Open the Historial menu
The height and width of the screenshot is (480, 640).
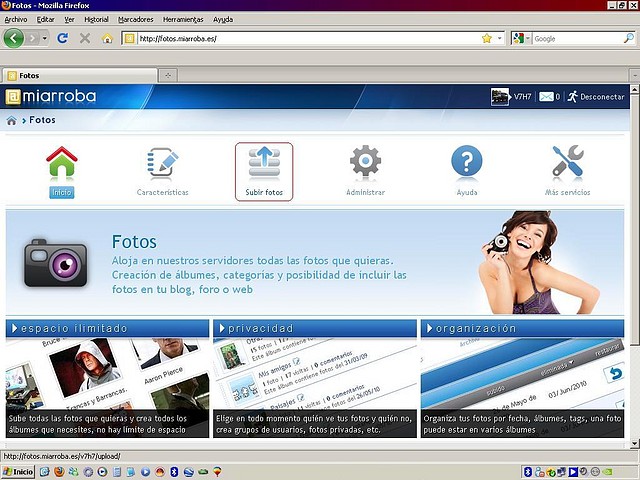pyautogui.click(x=96, y=19)
